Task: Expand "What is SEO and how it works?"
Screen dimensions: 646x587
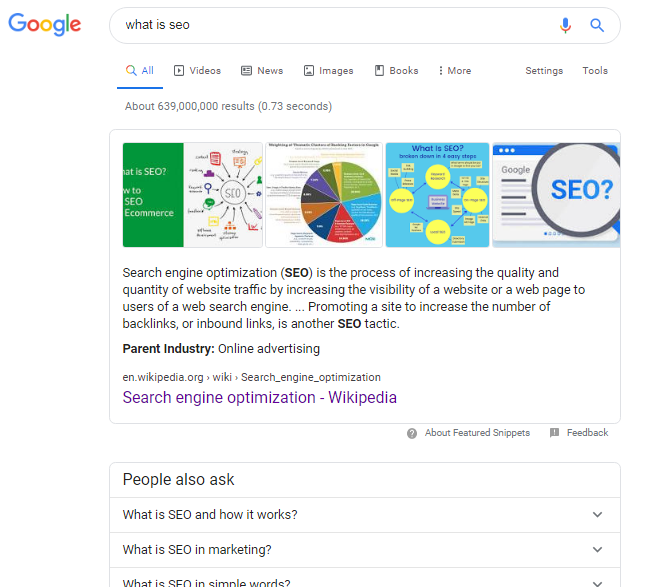Action: pos(364,515)
